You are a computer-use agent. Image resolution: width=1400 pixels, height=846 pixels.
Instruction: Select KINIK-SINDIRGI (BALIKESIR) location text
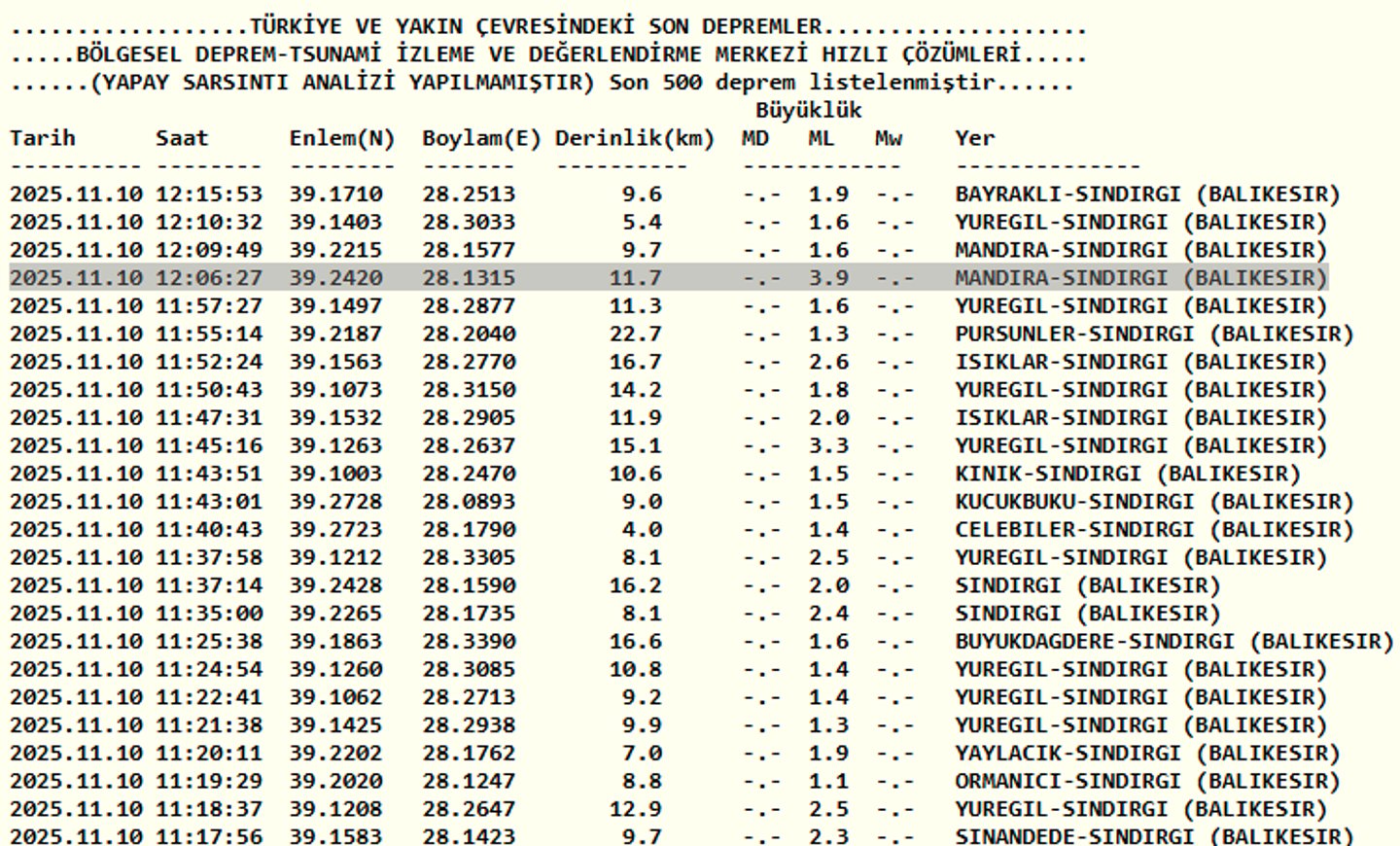point(1128,475)
